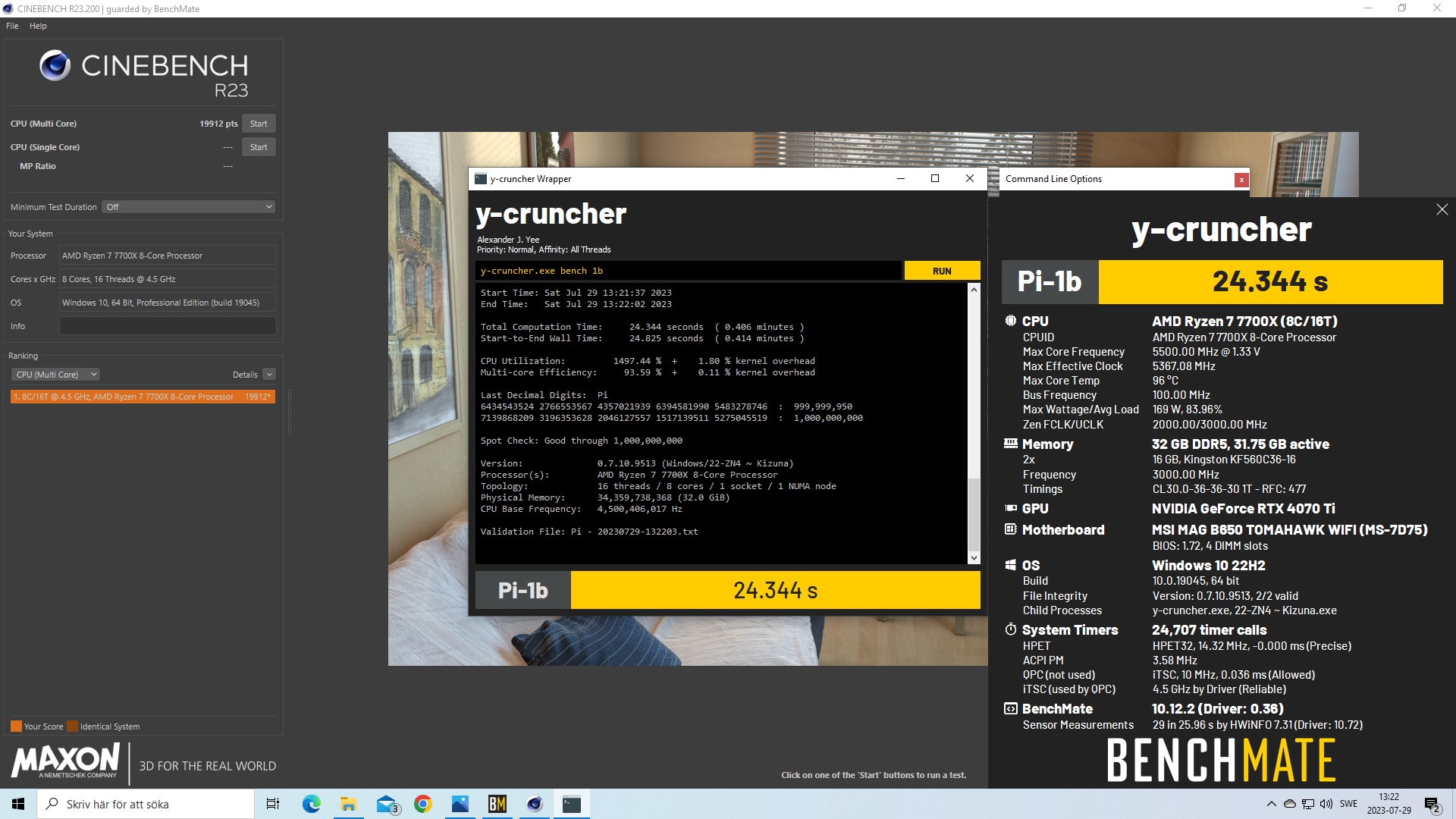Click the CPU chip icon in BenchMate
Screen dimensions: 1456x819
tap(1010, 321)
